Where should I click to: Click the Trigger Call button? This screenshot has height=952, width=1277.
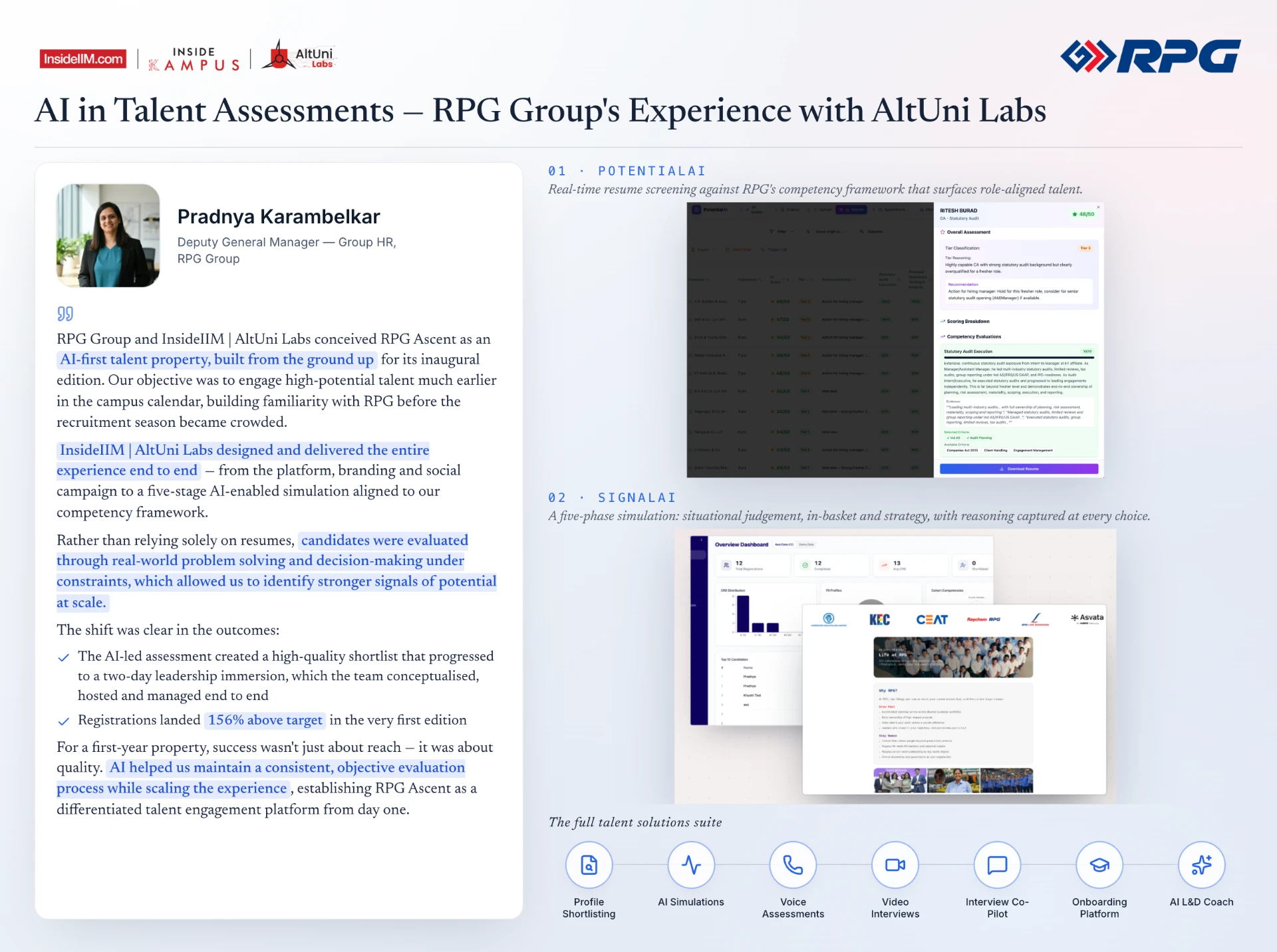click(x=774, y=249)
